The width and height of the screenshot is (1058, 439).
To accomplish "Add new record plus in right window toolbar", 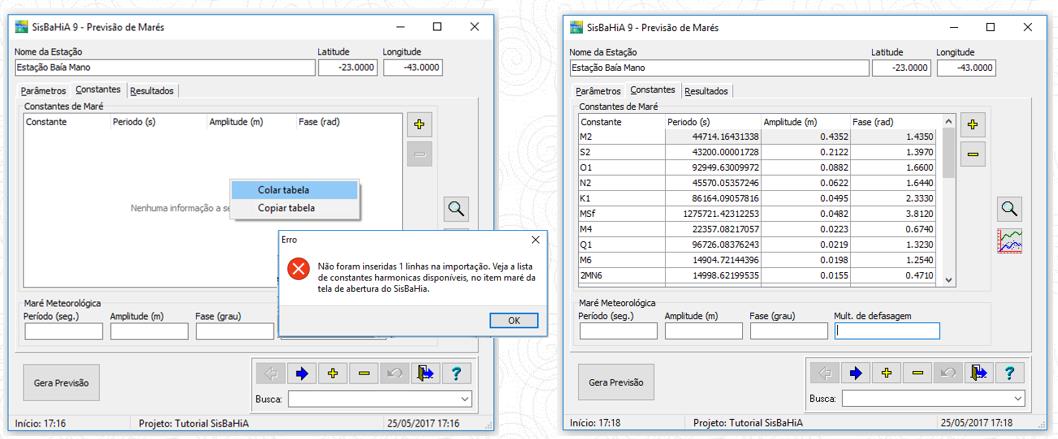I will pyautogui.click(x=887, y=373).
